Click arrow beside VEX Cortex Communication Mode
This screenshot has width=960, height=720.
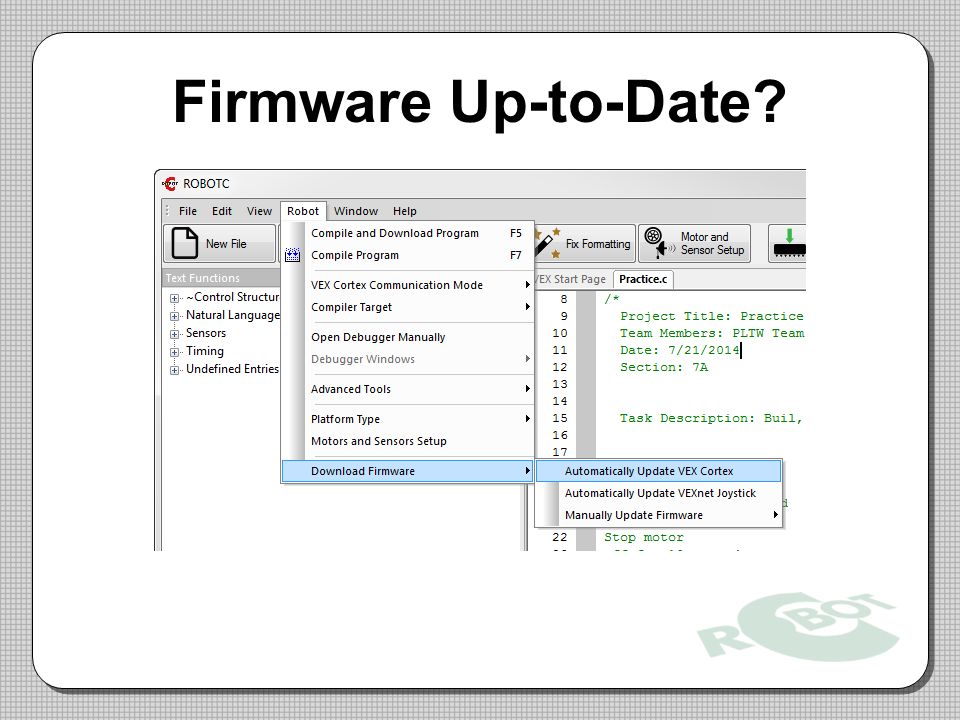click(527, 285)
